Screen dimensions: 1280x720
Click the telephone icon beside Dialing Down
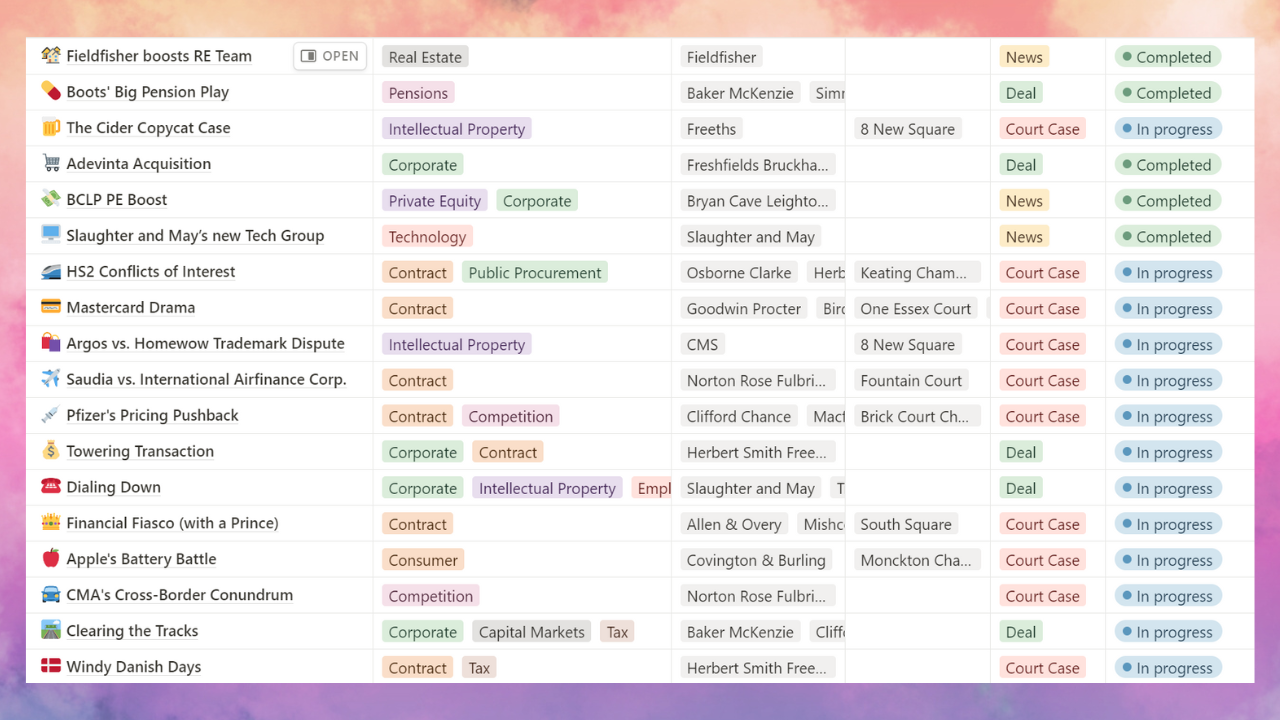tap(51, 488)
